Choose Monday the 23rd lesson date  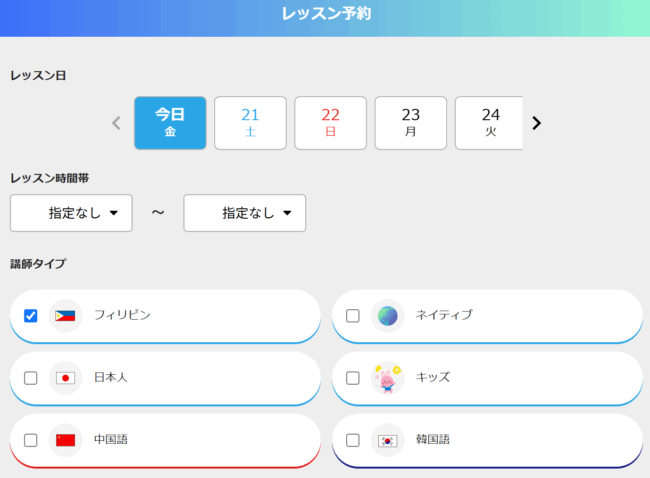click(x=410, y=123)
